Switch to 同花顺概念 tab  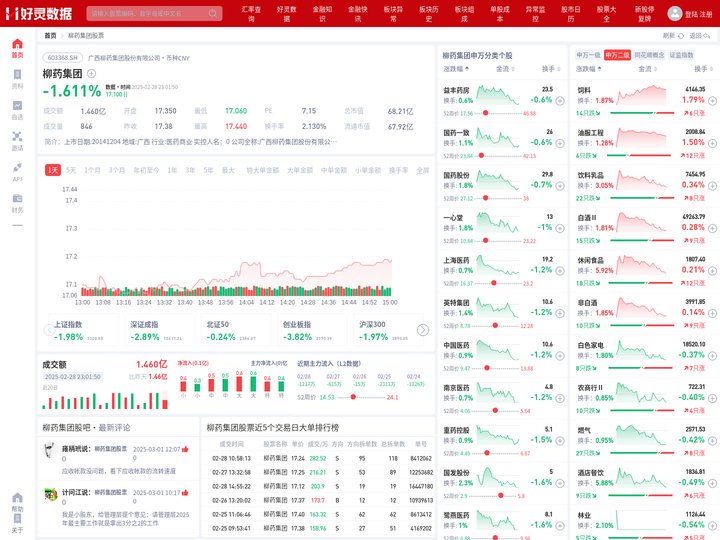click(649, 55)
